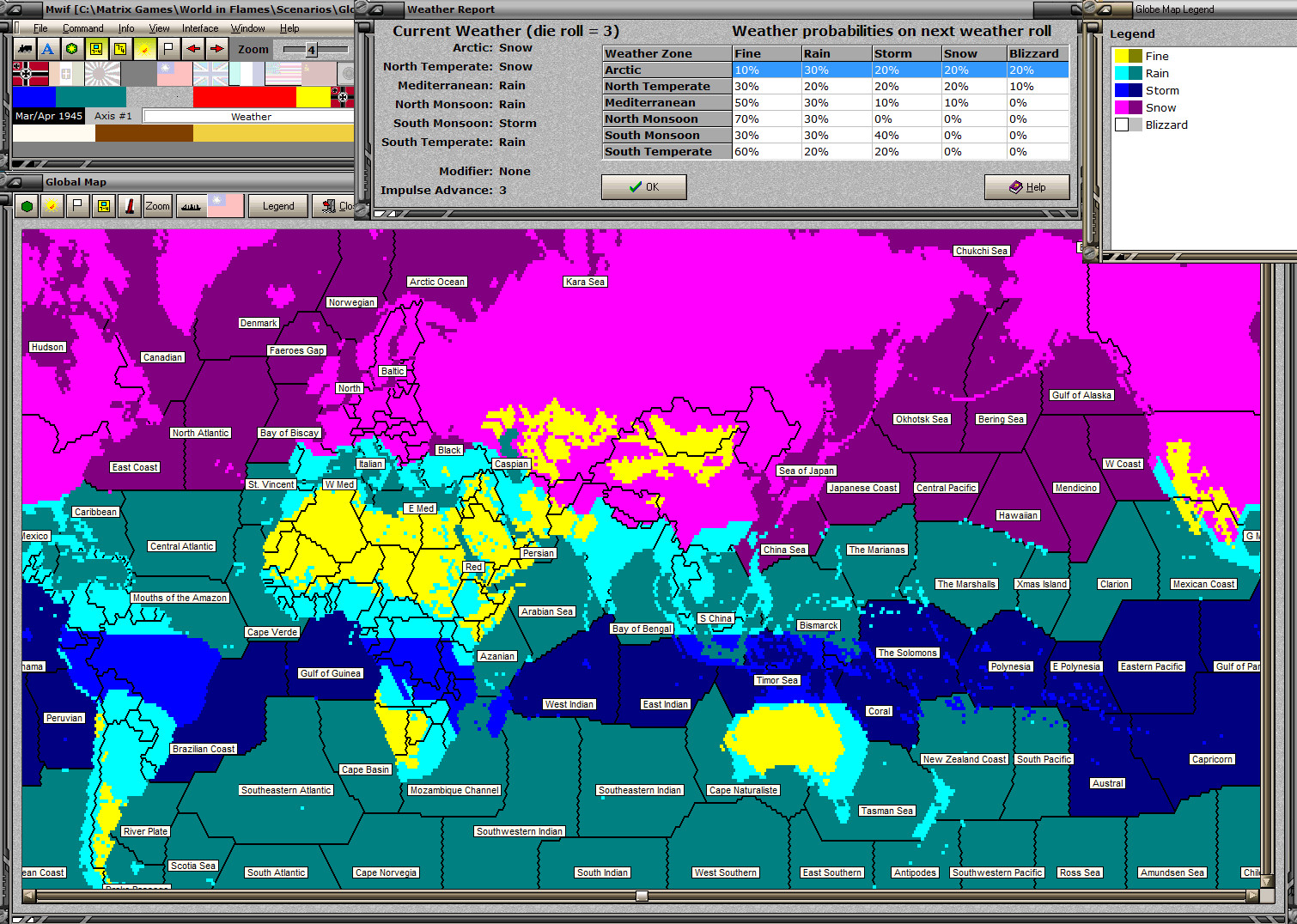Viewport: 1297px width, 924px height.
Task: Select the Italian flag in the country row
Action: pyautogui.click(x=66, y=74)
